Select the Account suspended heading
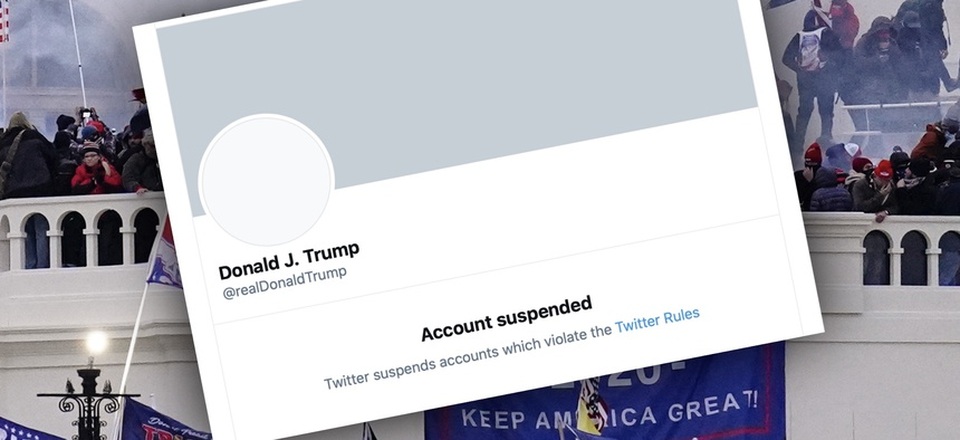 [x=507, y=318]
